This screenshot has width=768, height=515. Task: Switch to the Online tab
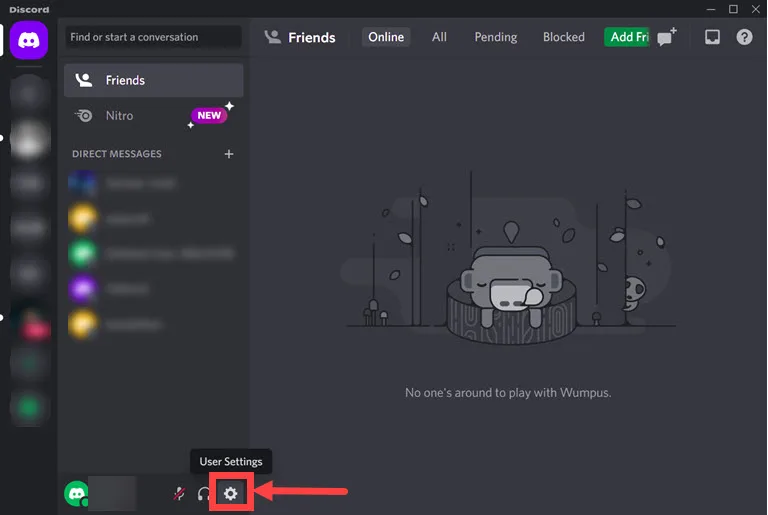click(386, 37)
